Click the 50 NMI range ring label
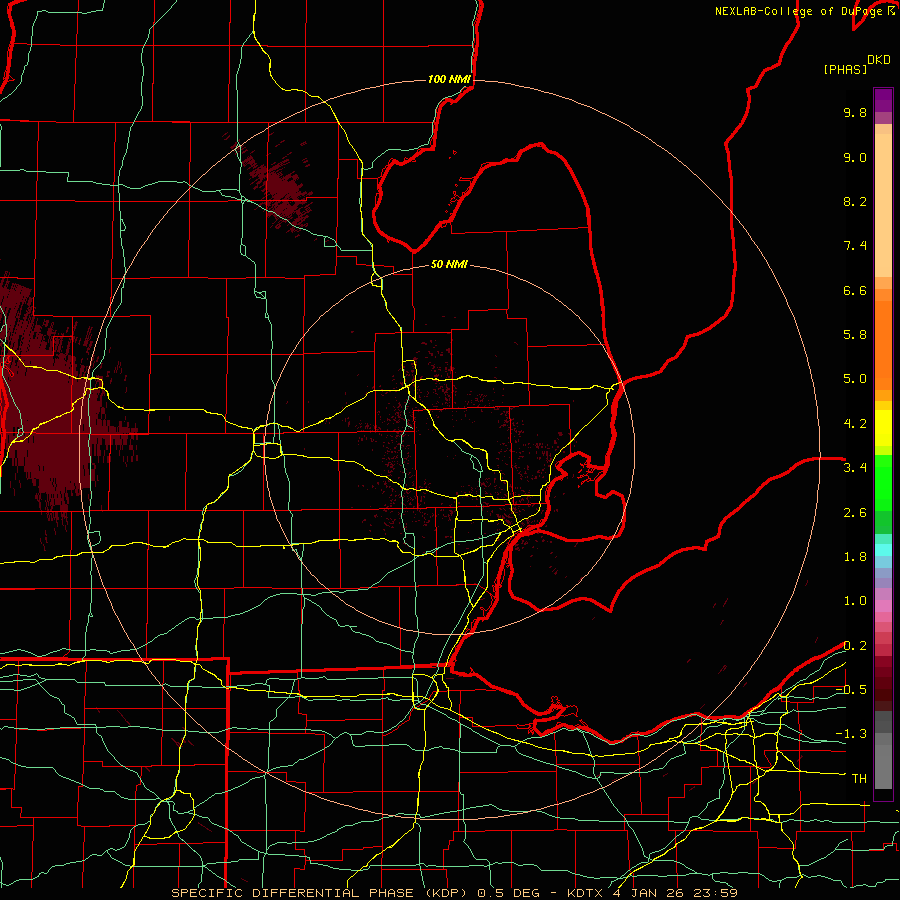The image size is (900, 900). tap(449, 264)
